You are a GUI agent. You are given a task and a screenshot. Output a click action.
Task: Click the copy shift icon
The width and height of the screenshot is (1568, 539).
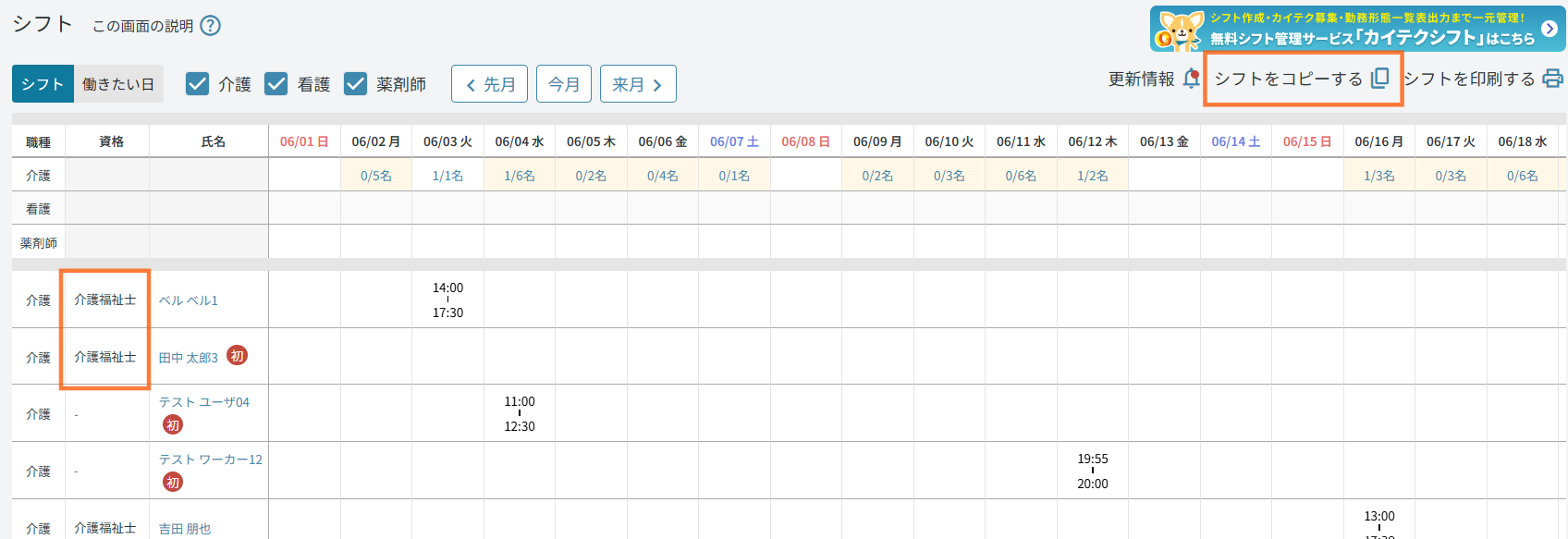pos(1379,79)
